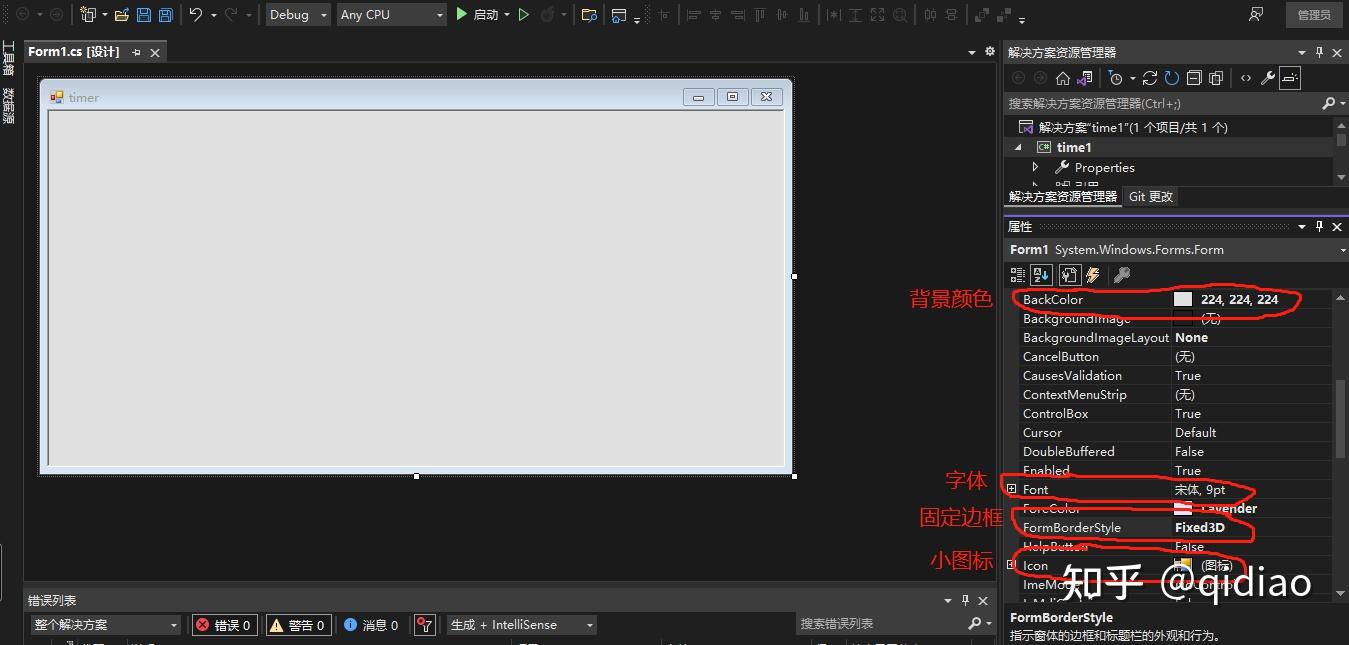Viewport: 1349px width, 645px height.
Task: Switch to the Git 更改 tab
Action: point(1151,197)
